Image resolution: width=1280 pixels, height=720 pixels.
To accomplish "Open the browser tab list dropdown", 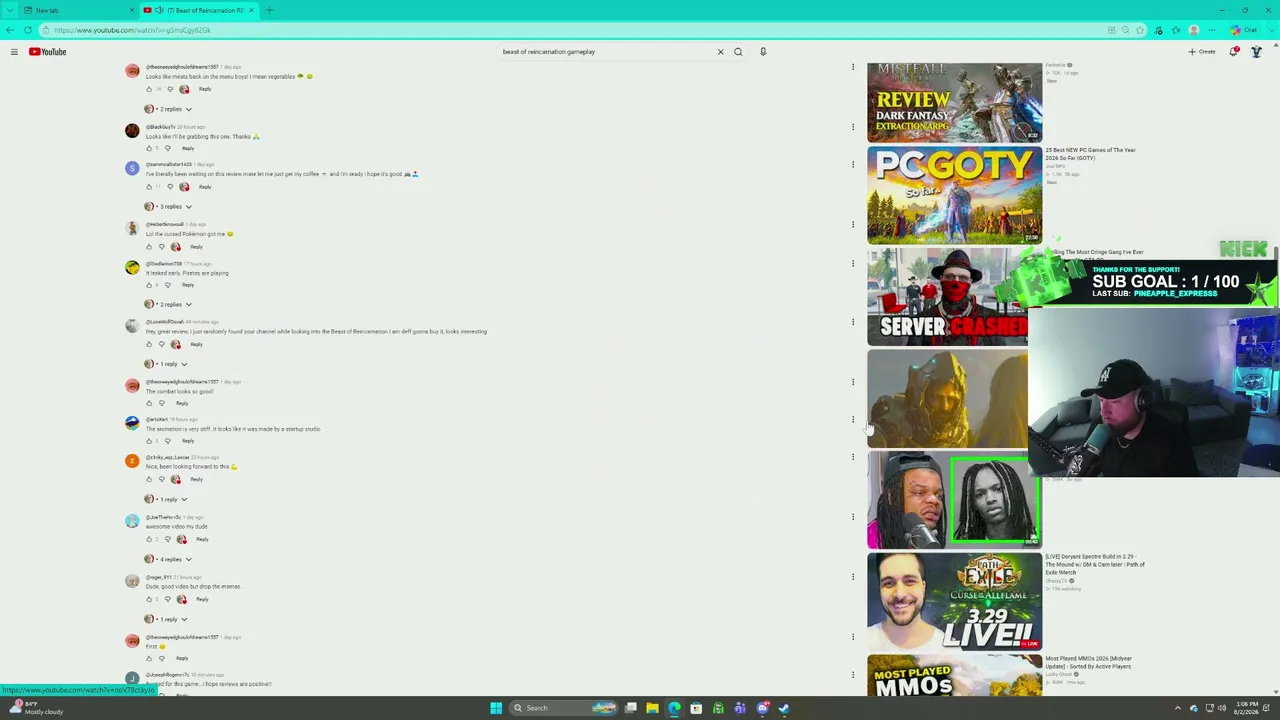I will pyautogui.click(x=10, y=10).
